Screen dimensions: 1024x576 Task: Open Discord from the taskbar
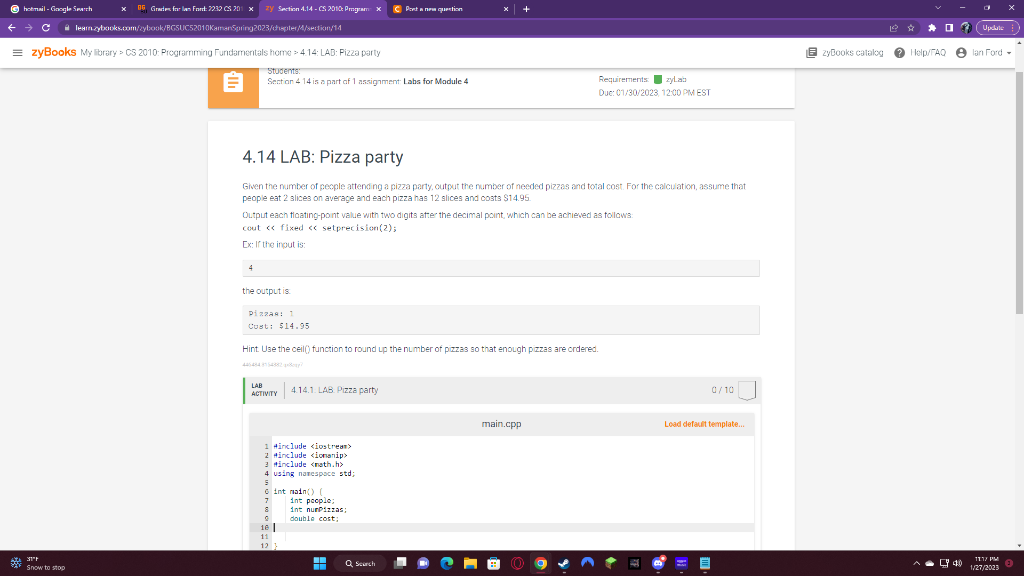tap(658, 564)
